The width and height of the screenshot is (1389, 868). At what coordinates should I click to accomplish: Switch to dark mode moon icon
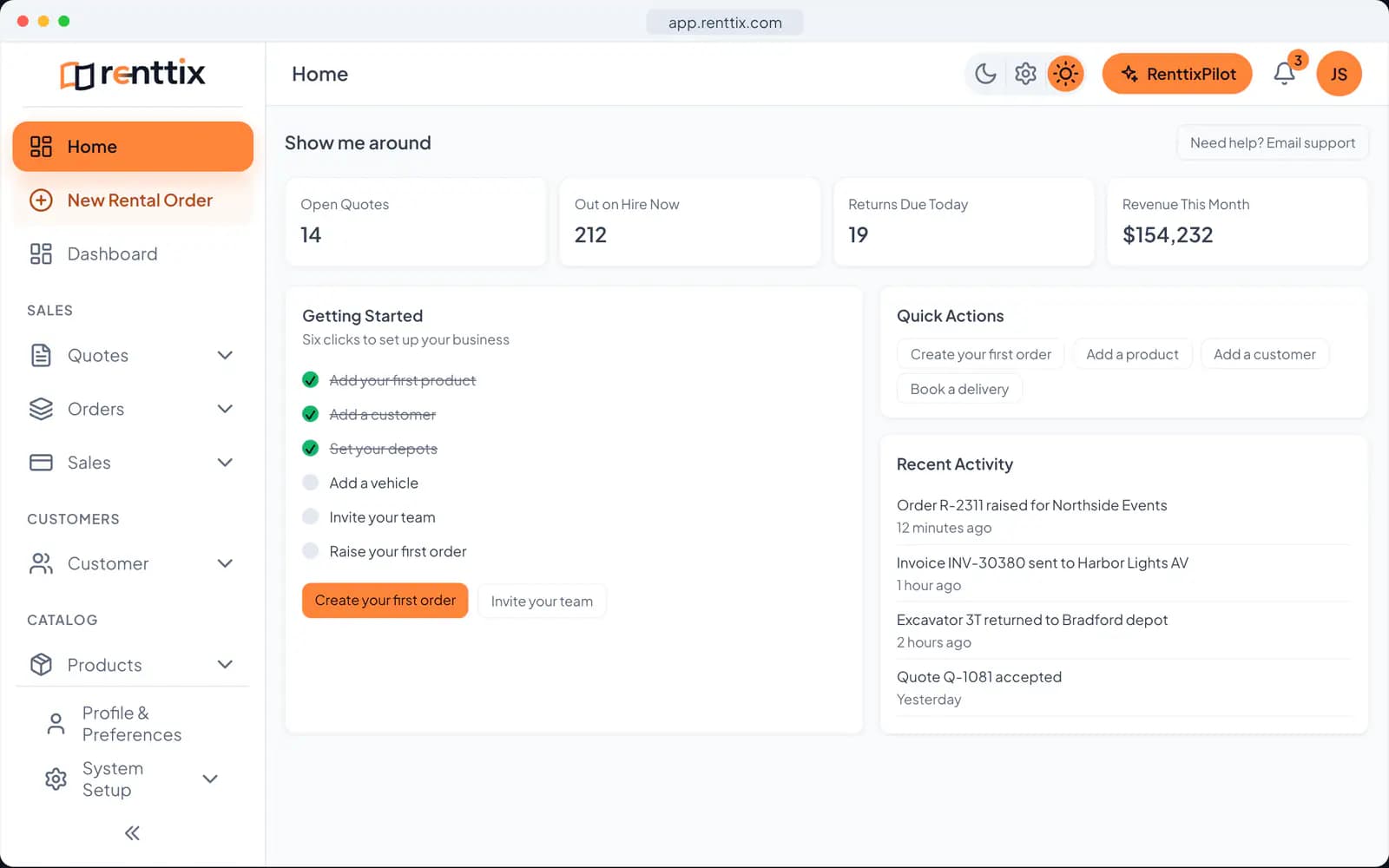pyautogui.click(x=985, y=74)
